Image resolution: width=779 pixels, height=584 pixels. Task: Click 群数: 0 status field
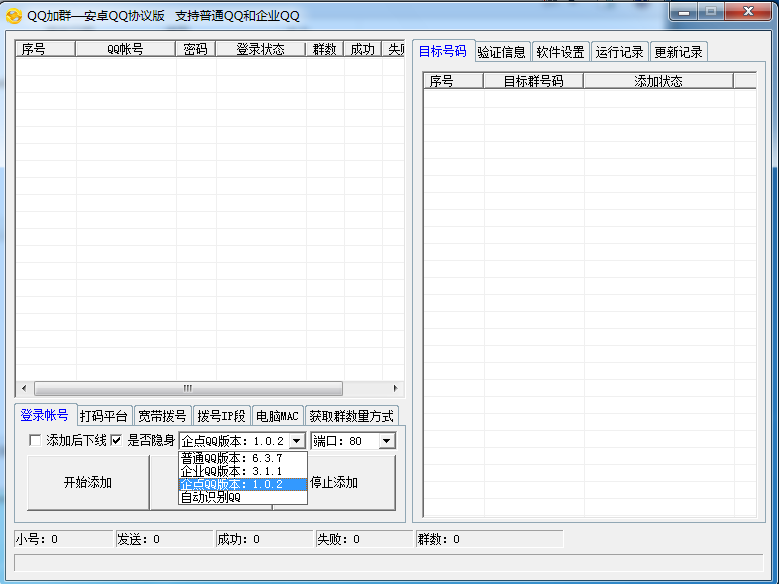click(490, 539)
